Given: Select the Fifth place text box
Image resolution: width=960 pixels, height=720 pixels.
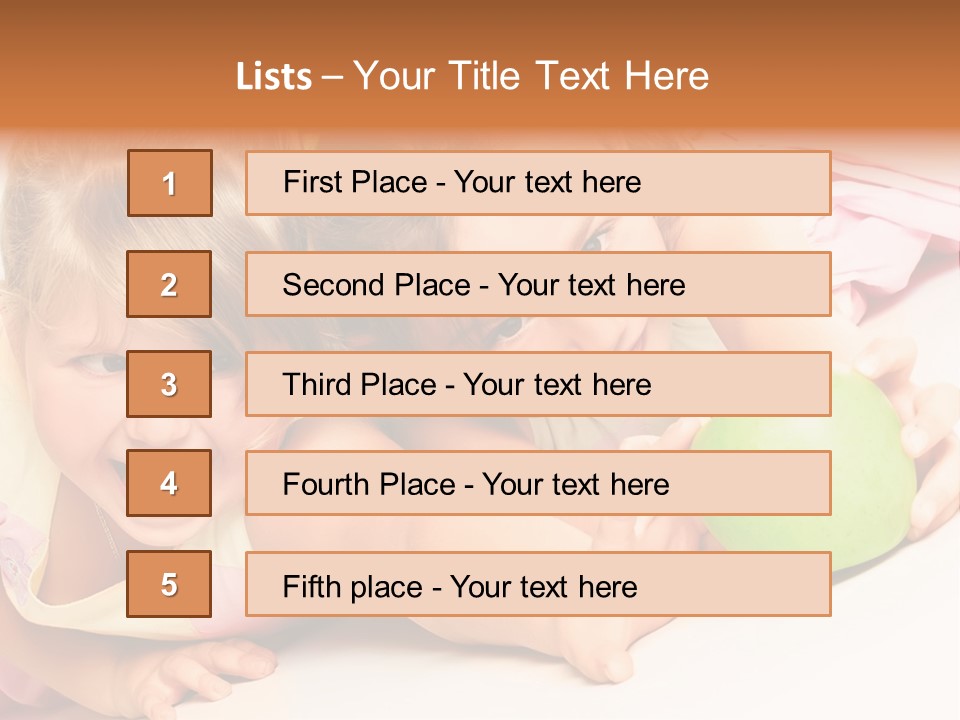Looking at the screenshot, I should [538, 584].
